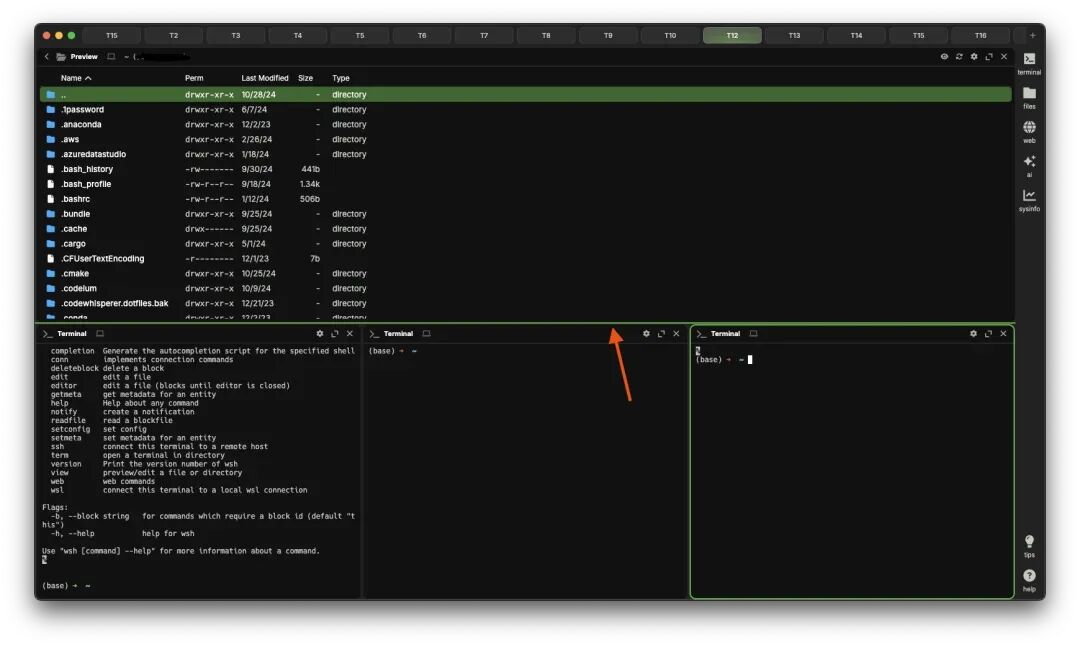Viewport: 1080px width, 646px height.
Task: Open settings menu of the middle Terminal block
Action: [x=645, y=333]
